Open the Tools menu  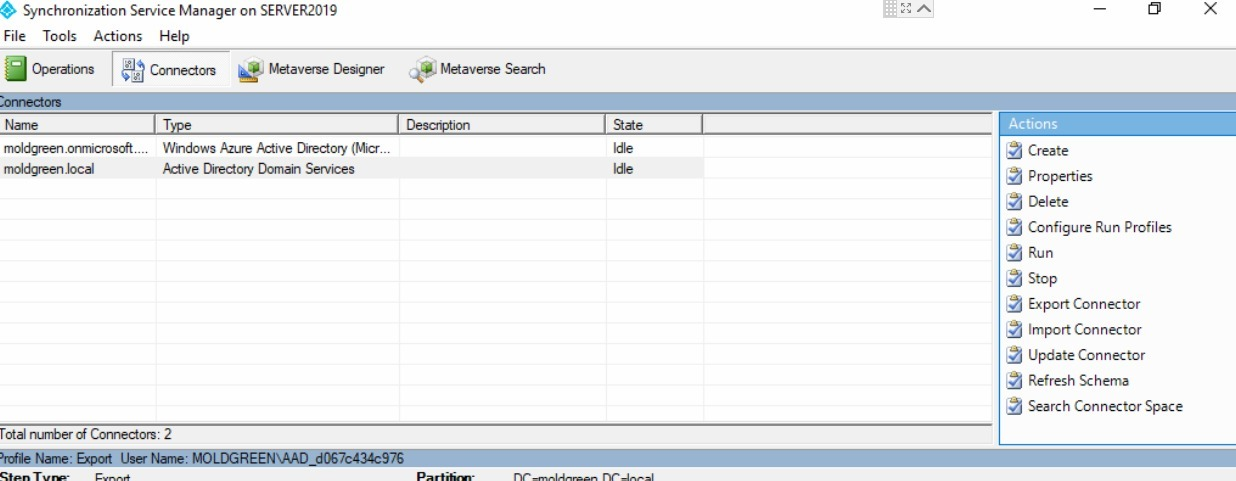59,36
